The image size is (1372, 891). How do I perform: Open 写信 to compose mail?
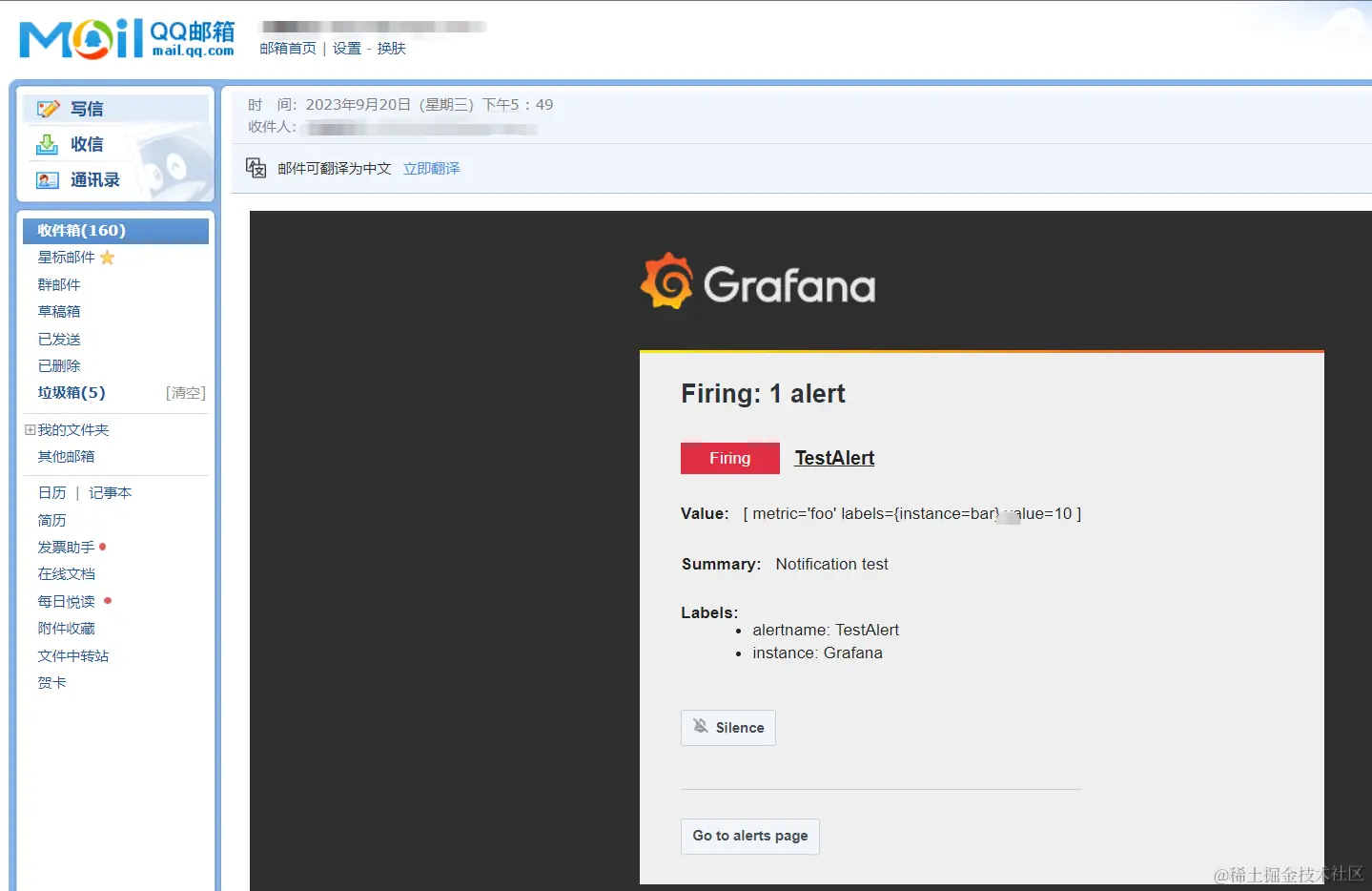click(86, 109)
